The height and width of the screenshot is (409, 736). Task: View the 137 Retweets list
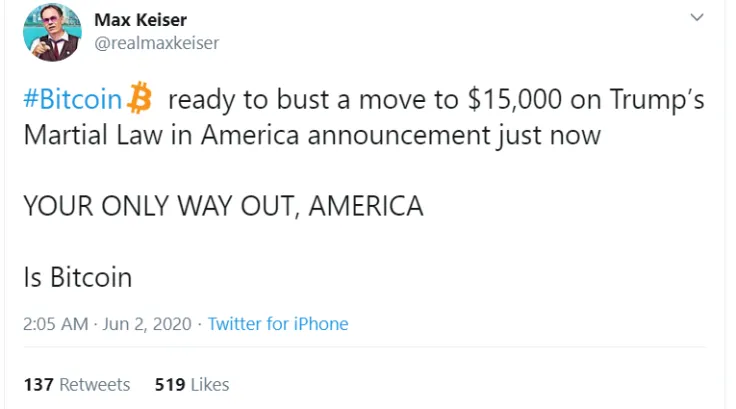pyautogui.click(x=77, y=385)
